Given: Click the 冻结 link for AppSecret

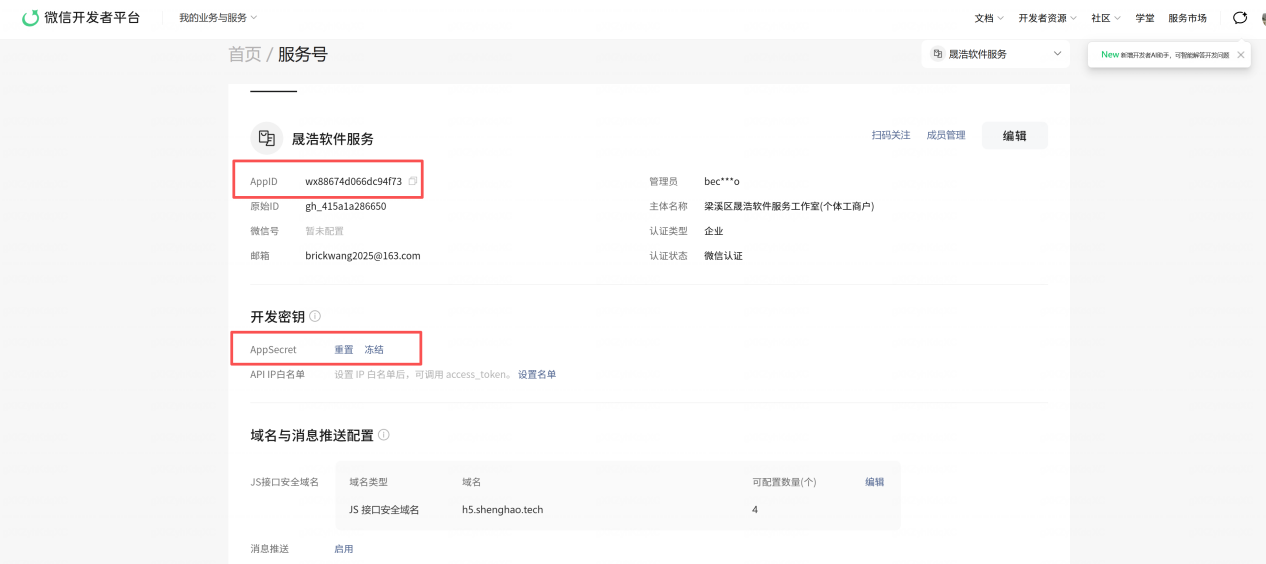Looking at the screenshot, I should click(x=374, y=350).
